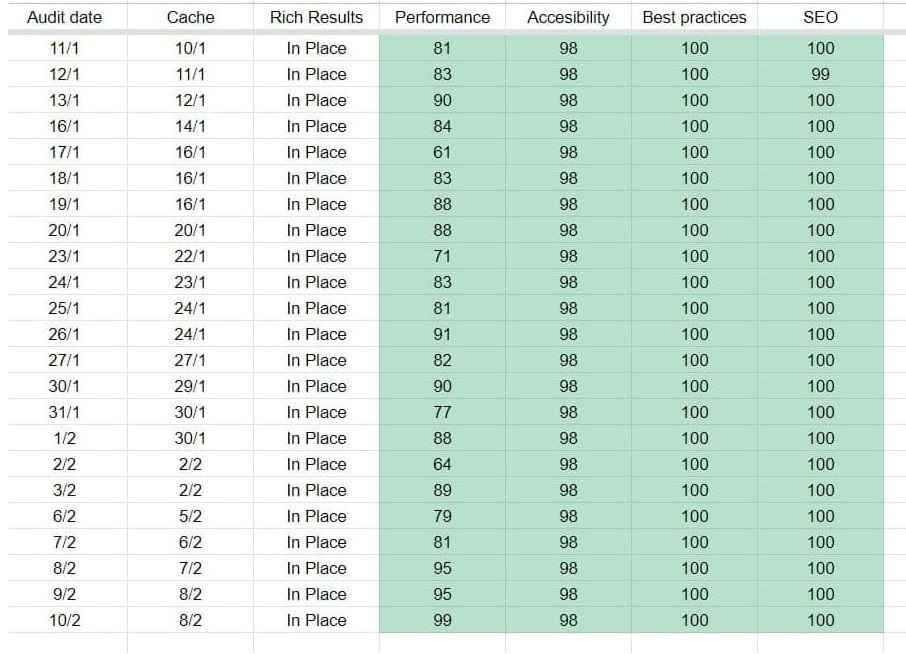Select the Performance cell with value 99
The height and width of the screenshot is (654, 906).
[x=442, y=620]
